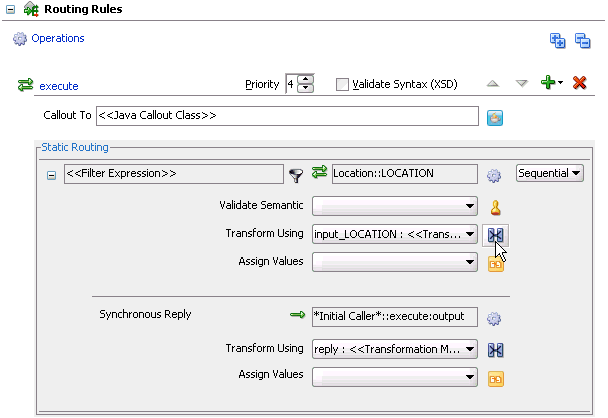Open input_LOCATION Transform Using dropdown
The image size is (608, 418).
(395, 234)
